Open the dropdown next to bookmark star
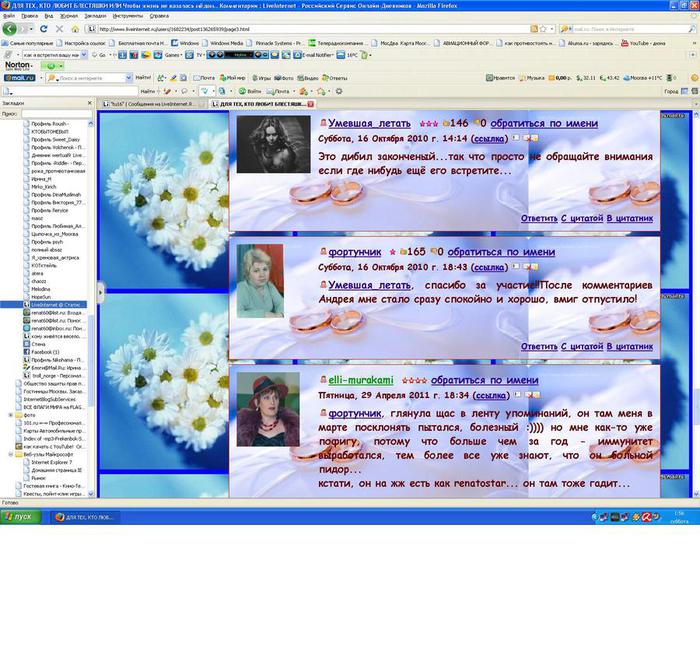The height and width of the screenshot is (664, 700). pyautogui.click(x=552, y=29)
